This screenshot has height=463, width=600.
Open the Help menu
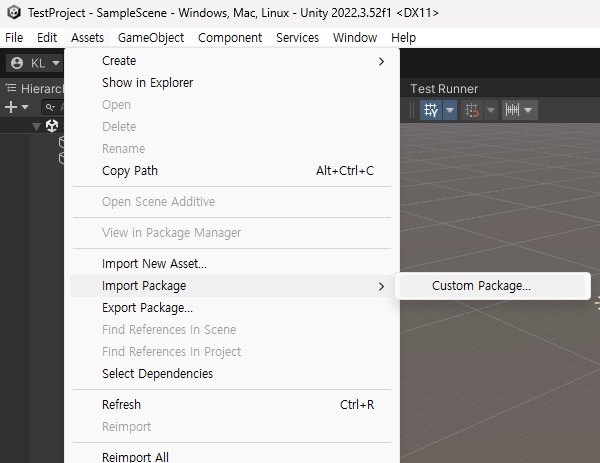pyautogui.click(x=403, y=37)
